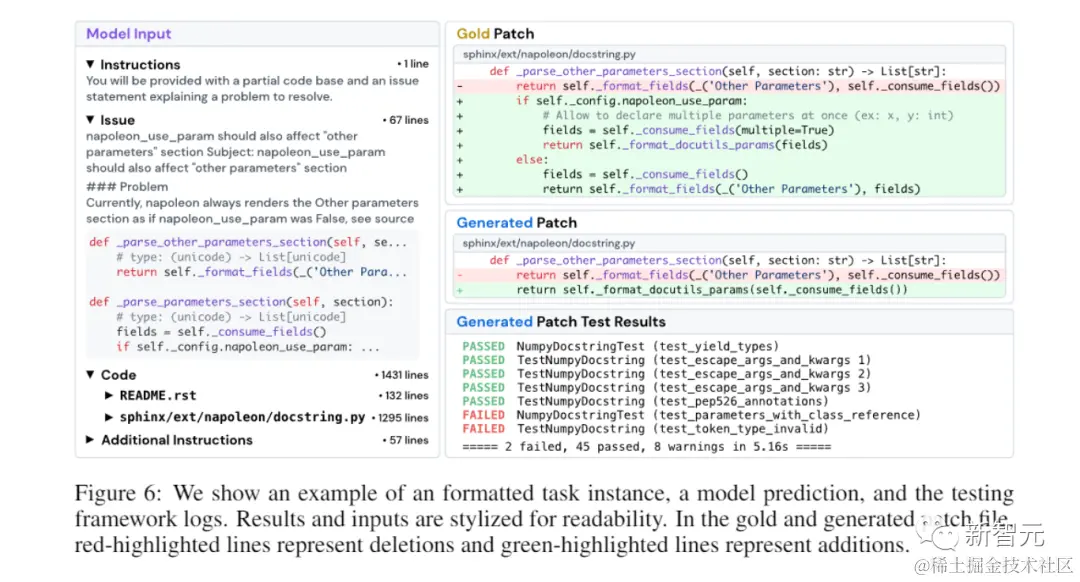The width and height of the screenshot is (1080, 582).
Task: Select the README.rst file name
Action: pos(158,395)
